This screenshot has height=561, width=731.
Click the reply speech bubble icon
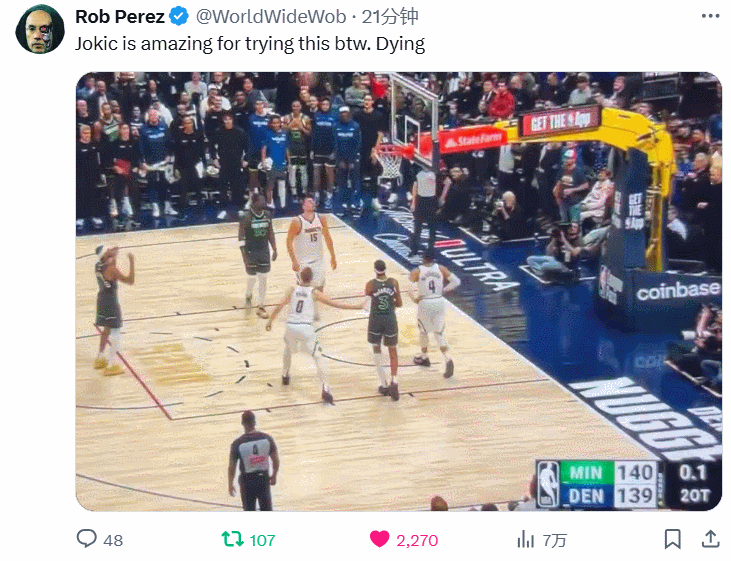[x=86, y=539]
